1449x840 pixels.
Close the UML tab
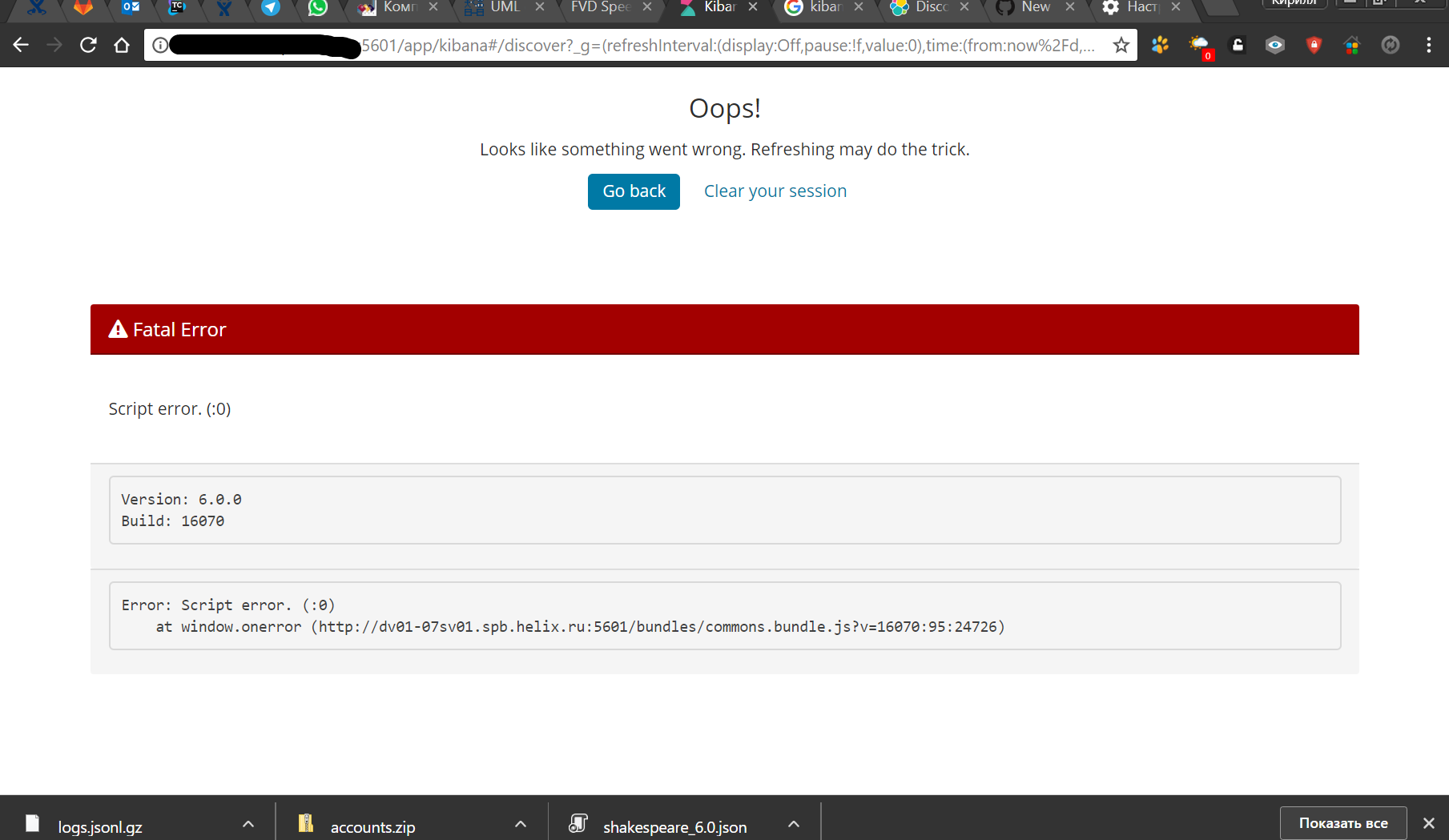point(540,6)
